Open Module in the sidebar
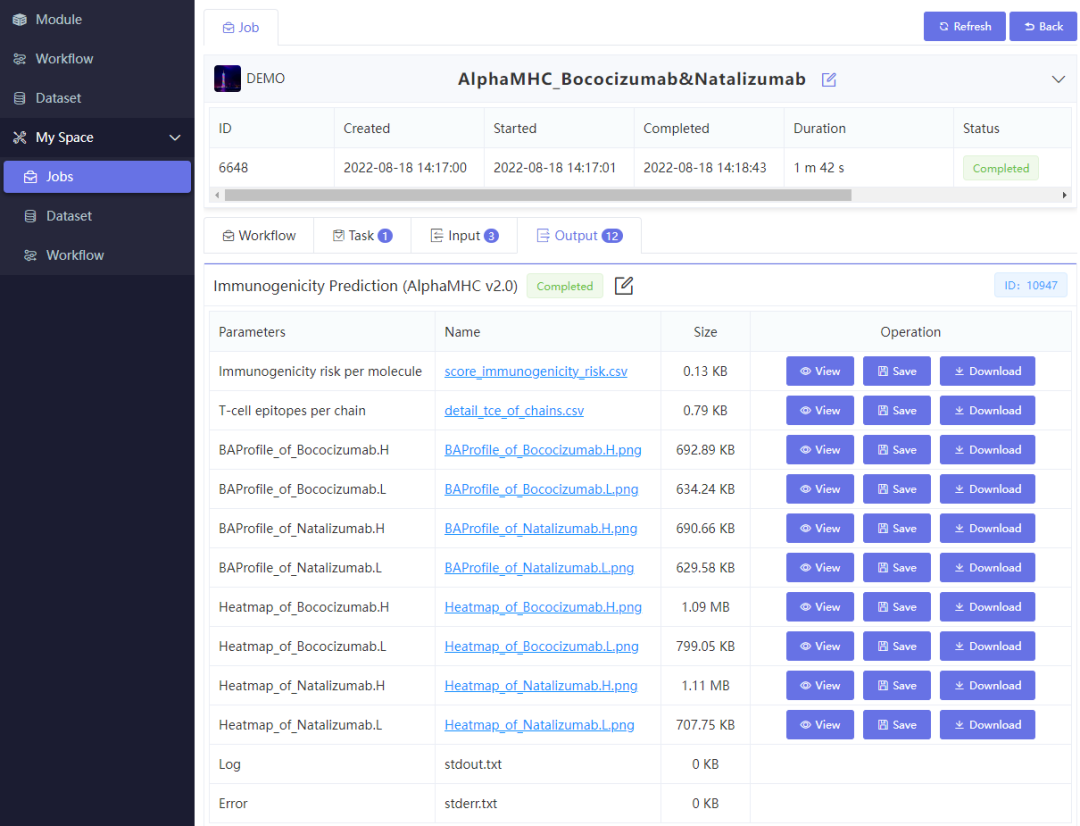The width and height of the screenshot is (1080, 826). [58, 19]
